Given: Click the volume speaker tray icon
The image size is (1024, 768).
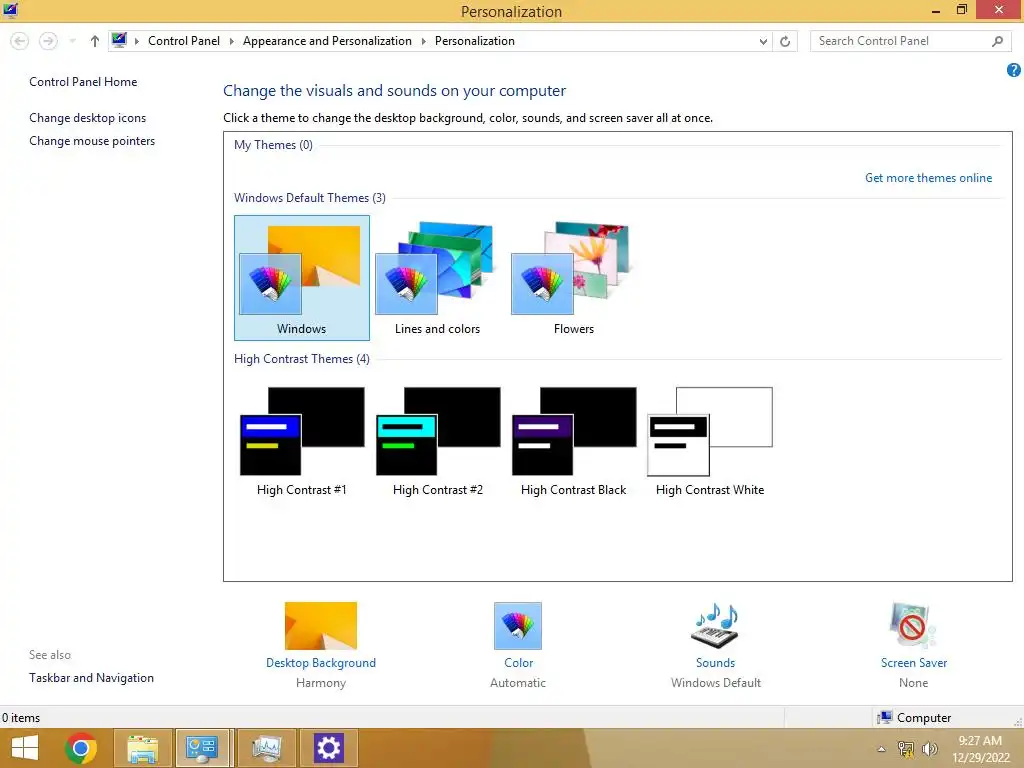Looking at the screenshot, I should click(929, 749).
